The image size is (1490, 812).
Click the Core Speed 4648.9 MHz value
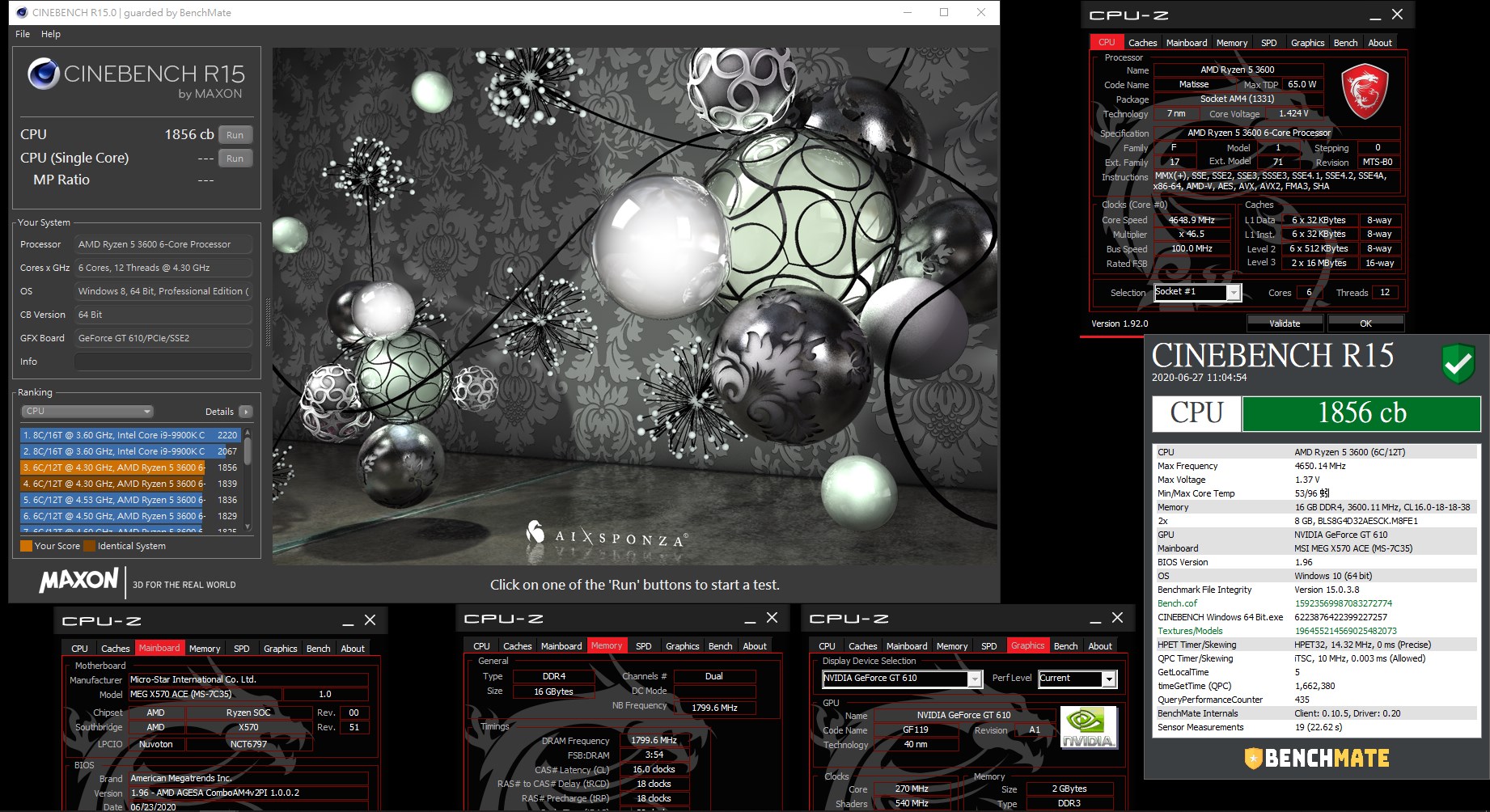[1192, 220]
